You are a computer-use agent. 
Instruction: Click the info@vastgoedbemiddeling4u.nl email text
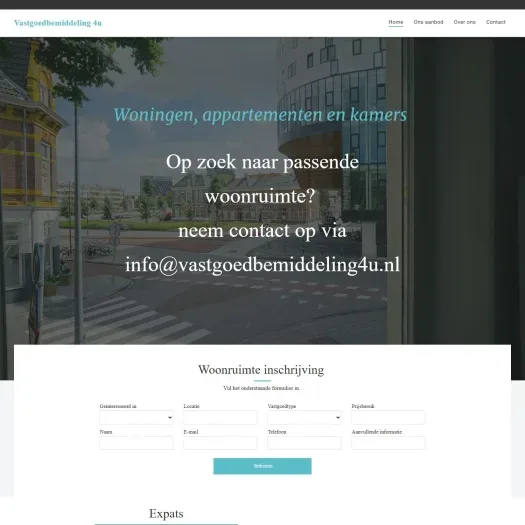(x=262, y=265)
